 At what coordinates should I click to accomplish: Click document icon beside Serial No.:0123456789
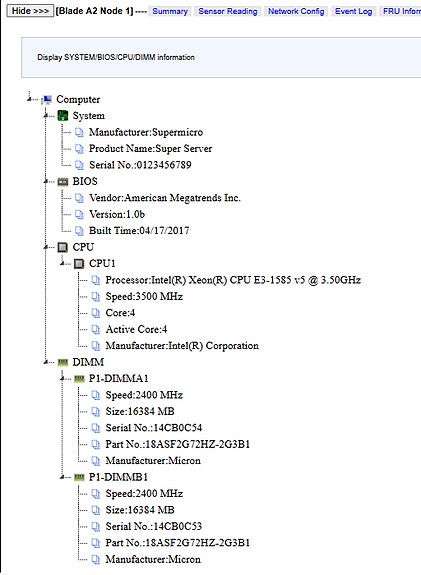point(79,165)
